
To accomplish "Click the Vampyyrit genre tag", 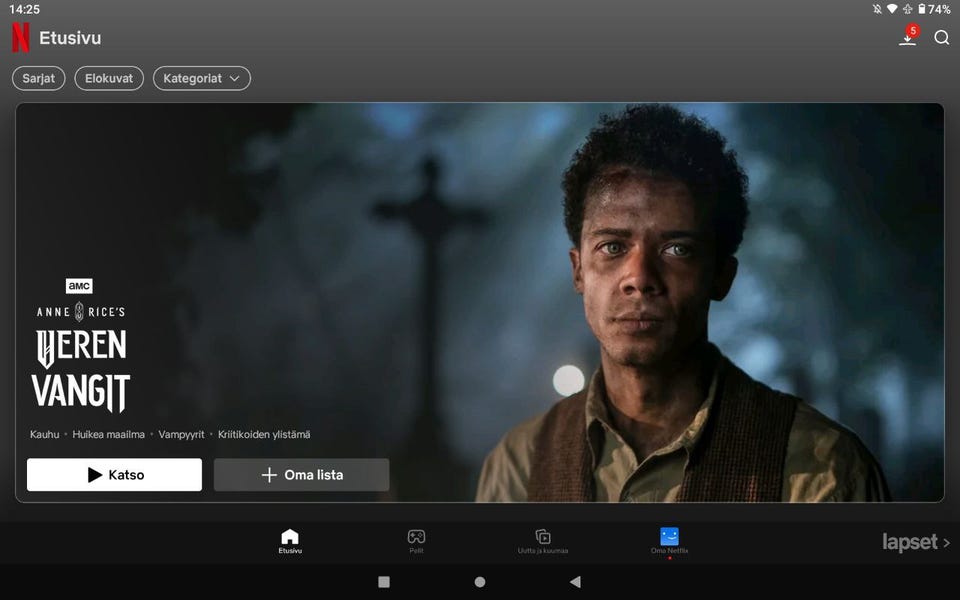I will [x=181, y=434].
